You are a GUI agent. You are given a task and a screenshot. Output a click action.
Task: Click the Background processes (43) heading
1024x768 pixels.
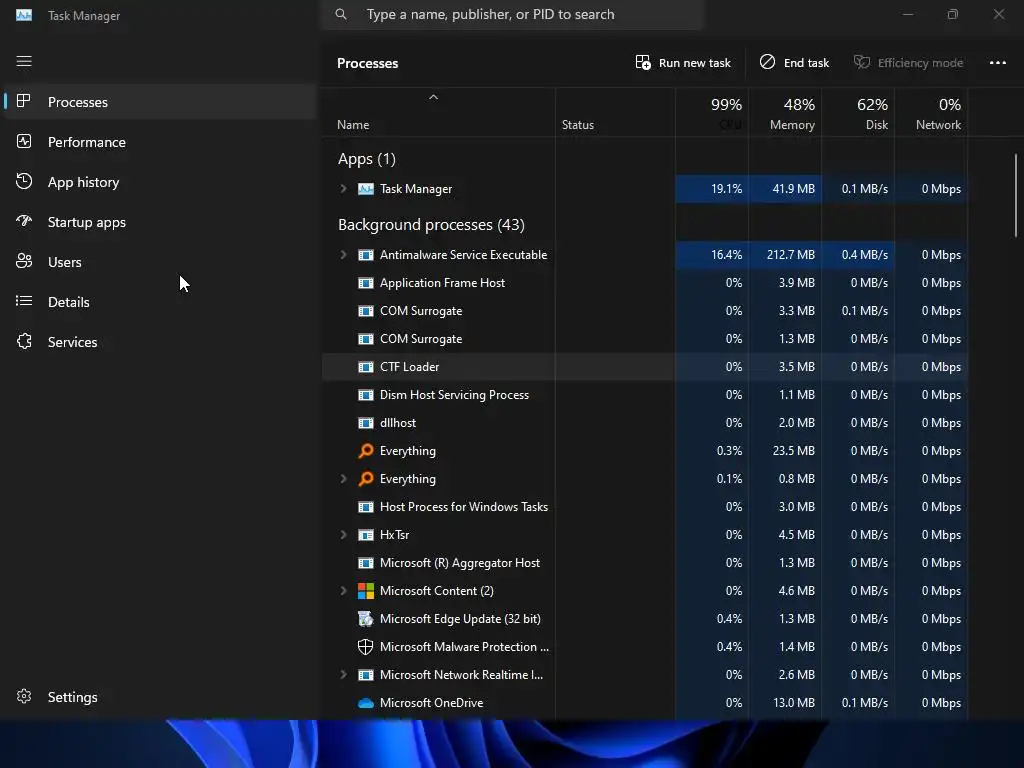click(431, 225)
